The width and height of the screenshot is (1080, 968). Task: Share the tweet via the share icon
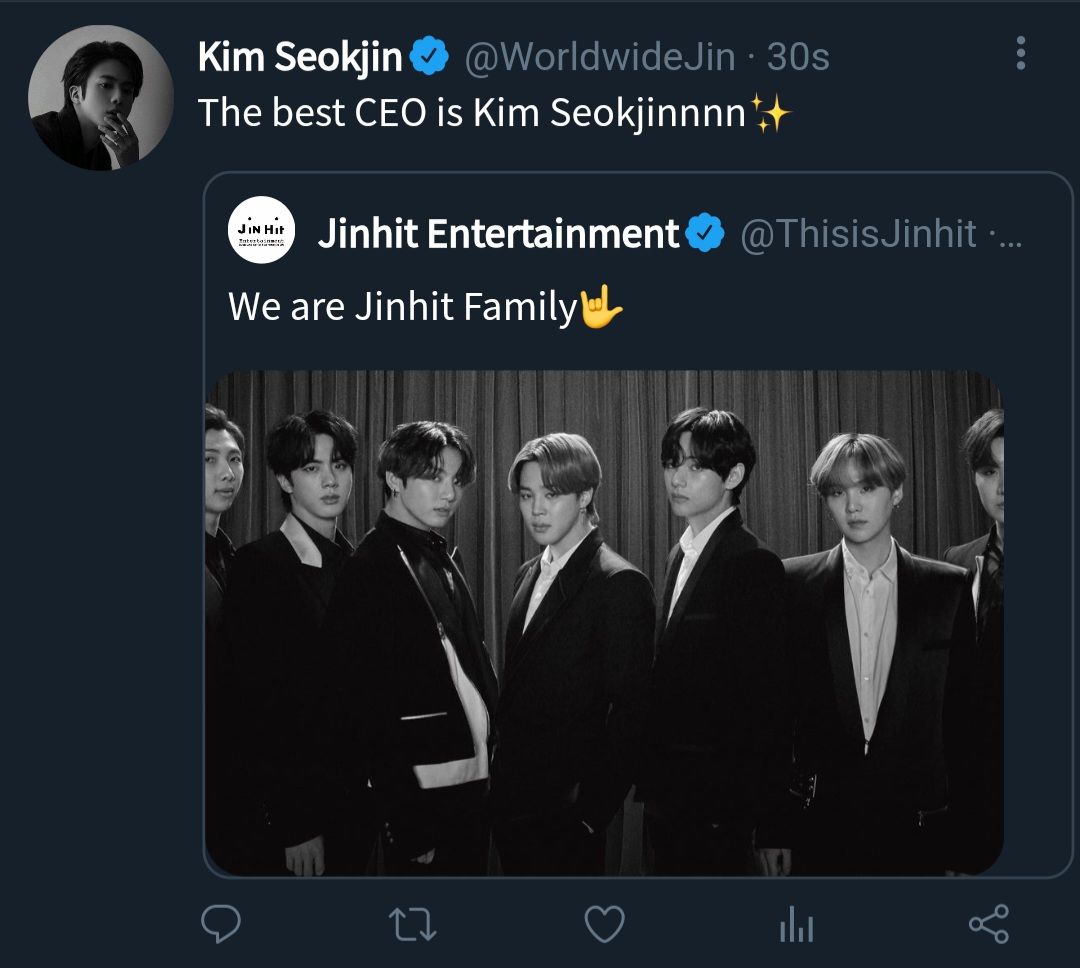pyautogui.click(x=989, y=924)
